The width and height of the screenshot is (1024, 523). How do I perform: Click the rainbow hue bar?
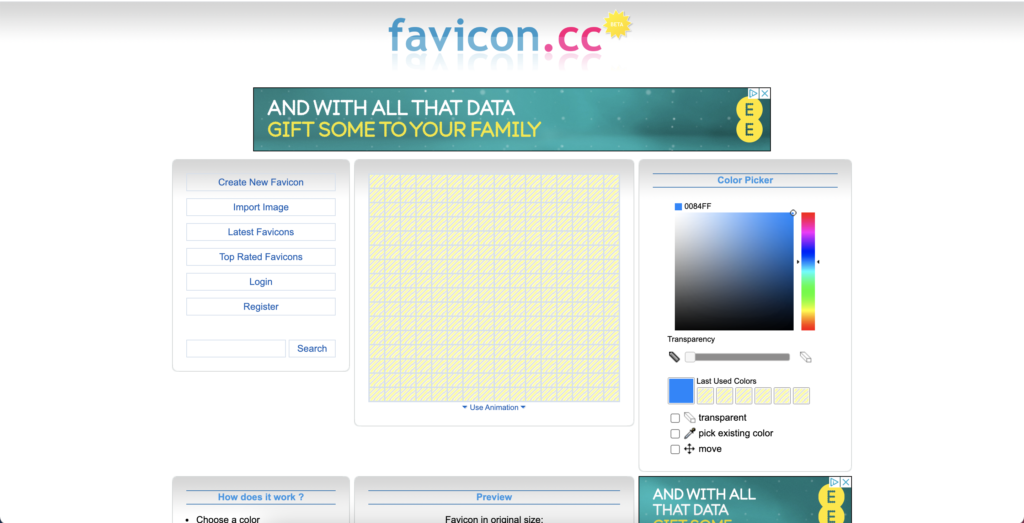coord(808,271)
